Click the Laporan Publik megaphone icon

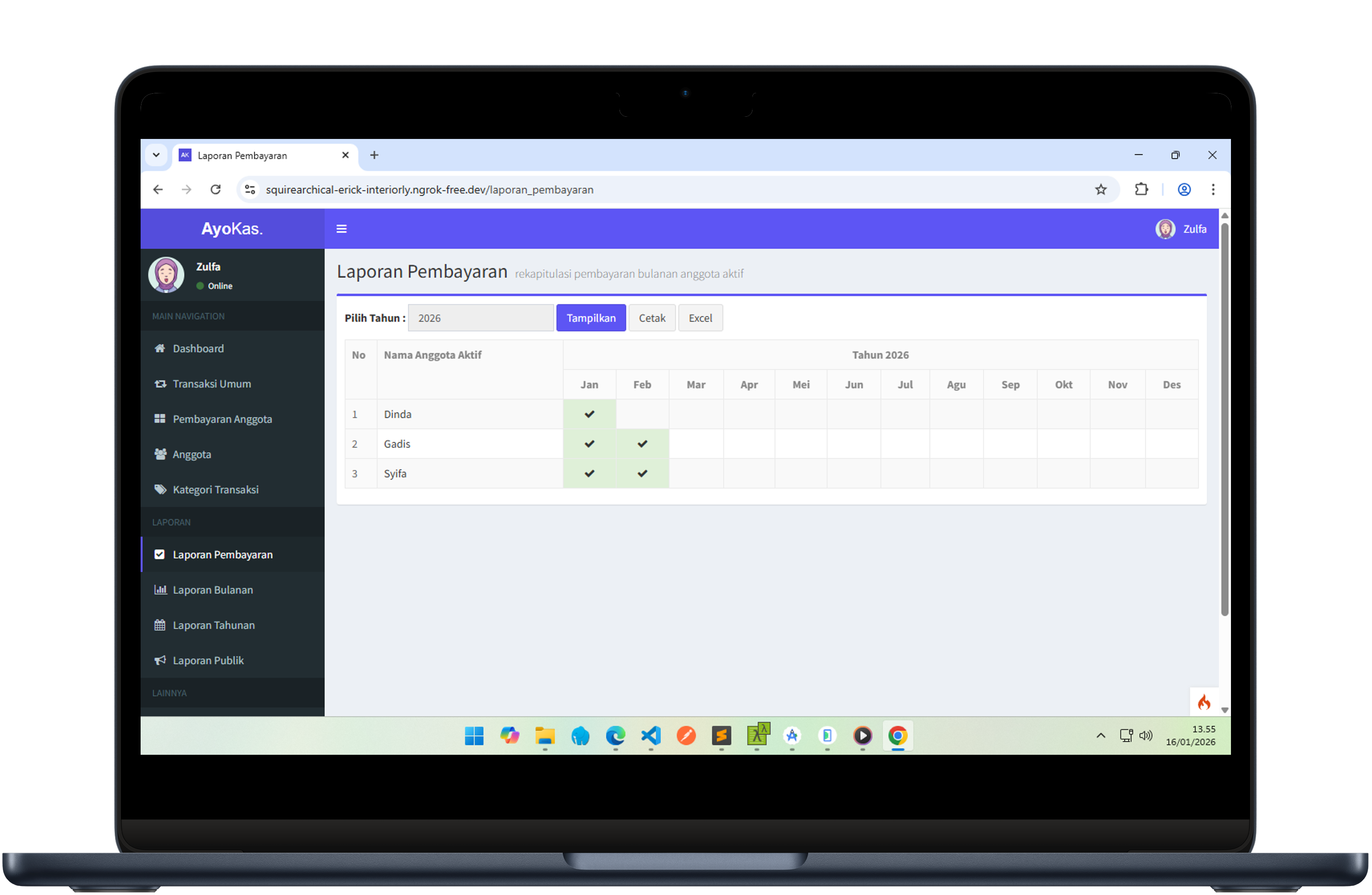point(160,660)
